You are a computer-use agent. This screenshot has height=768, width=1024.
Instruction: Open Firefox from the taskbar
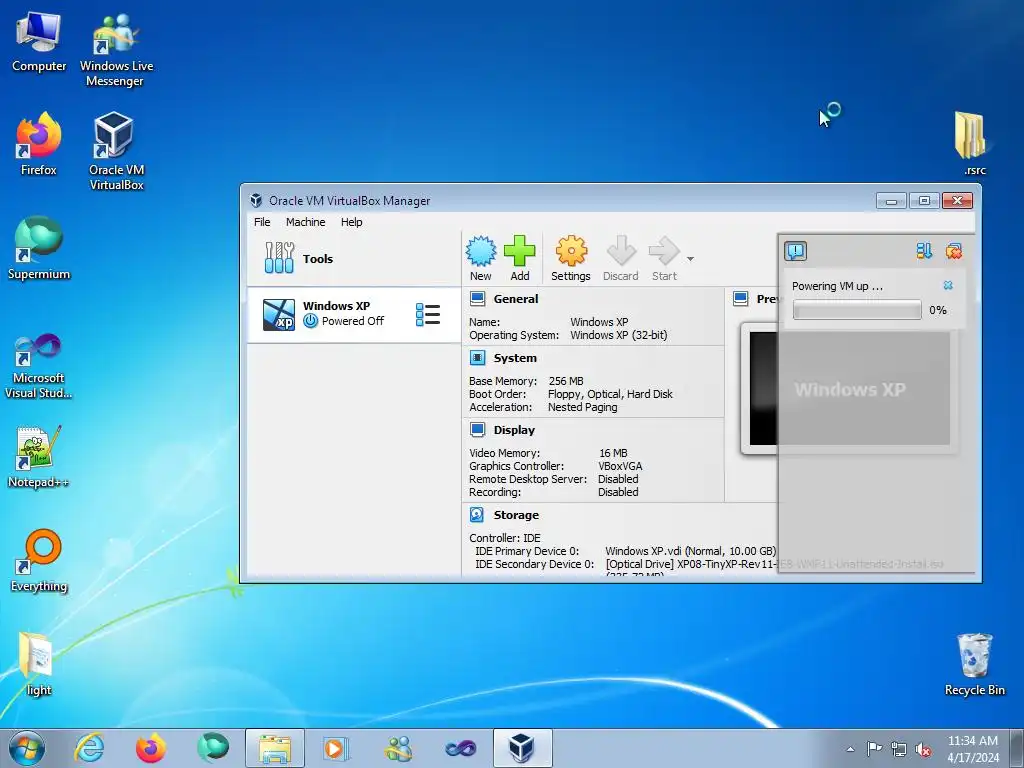click(151, 748)
